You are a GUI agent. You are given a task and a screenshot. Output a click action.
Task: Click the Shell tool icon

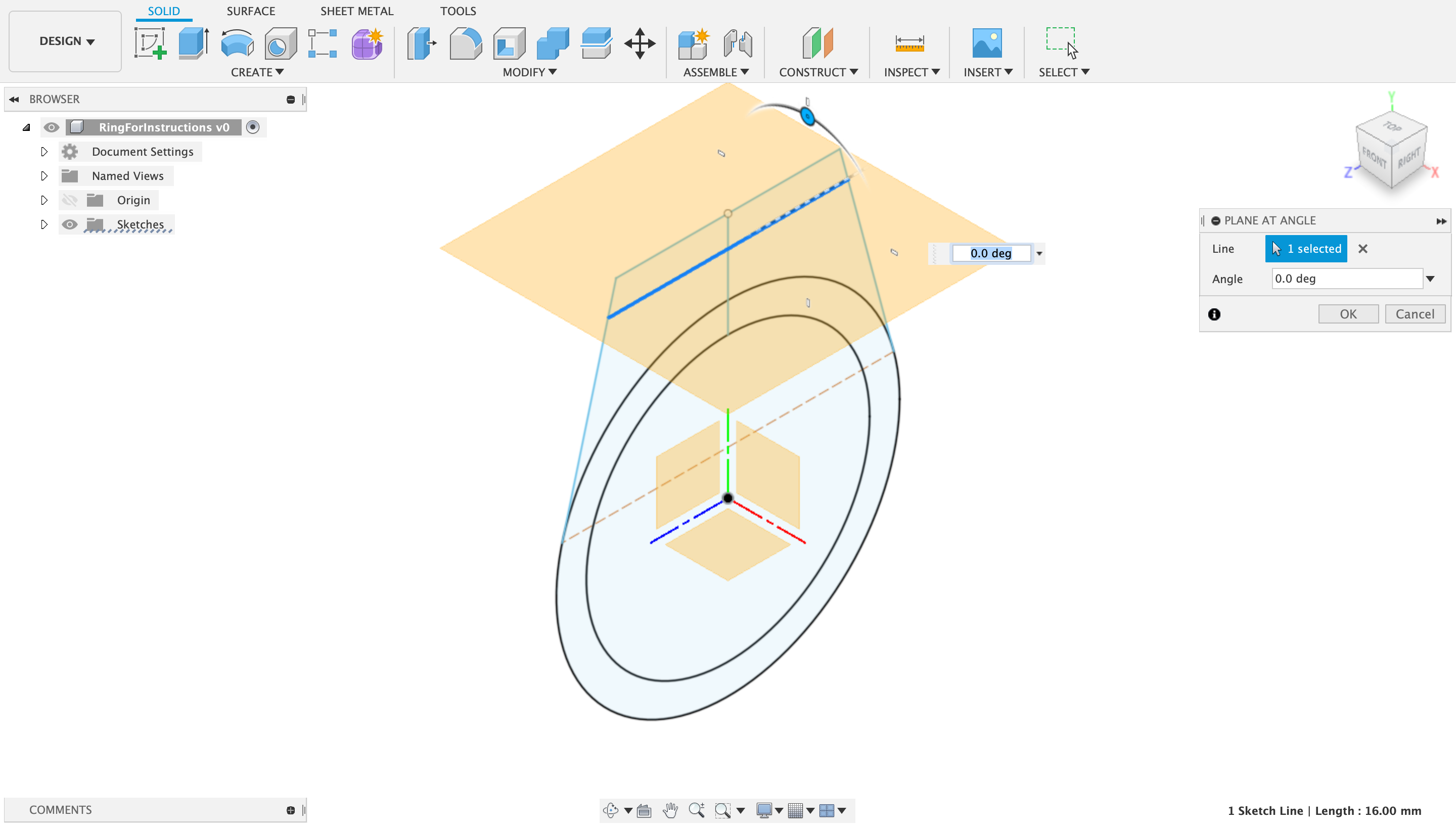coord(509,43)
